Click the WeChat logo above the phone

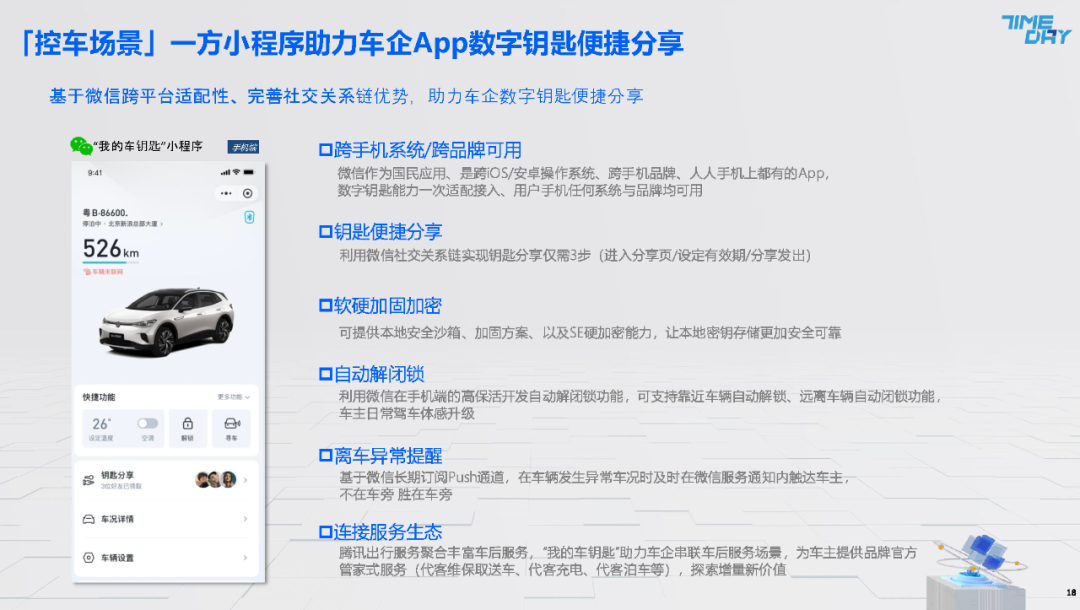(81, 146)
